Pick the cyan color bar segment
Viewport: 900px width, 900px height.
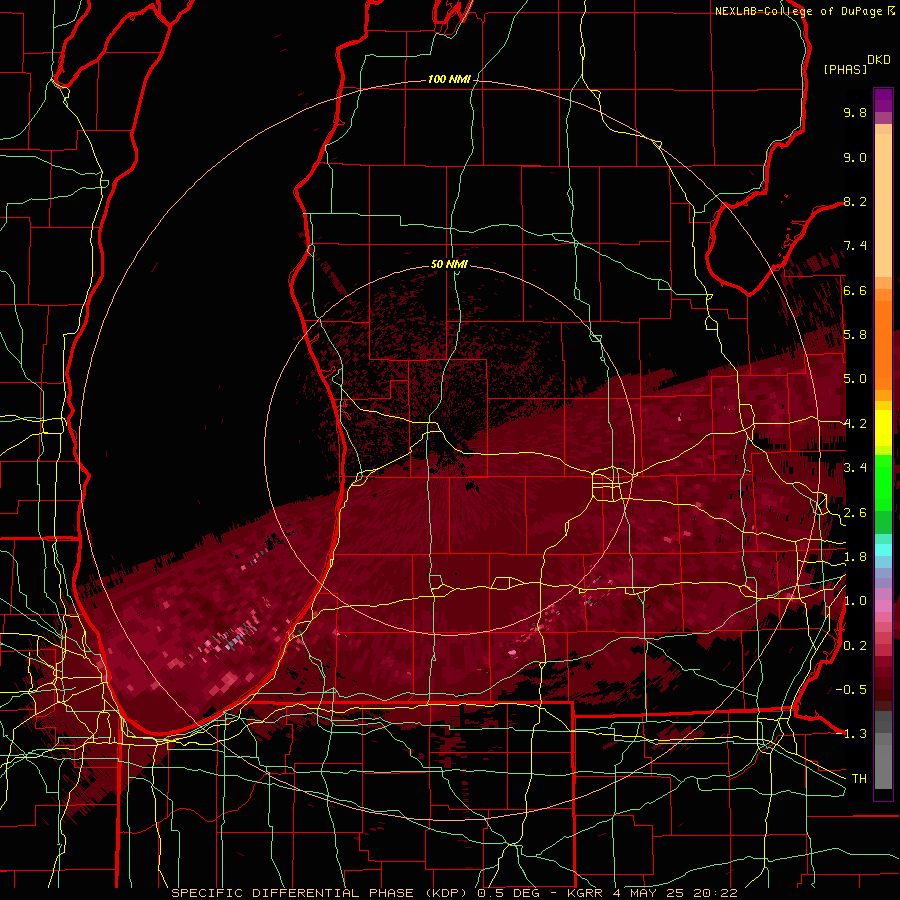coord(883,549)
